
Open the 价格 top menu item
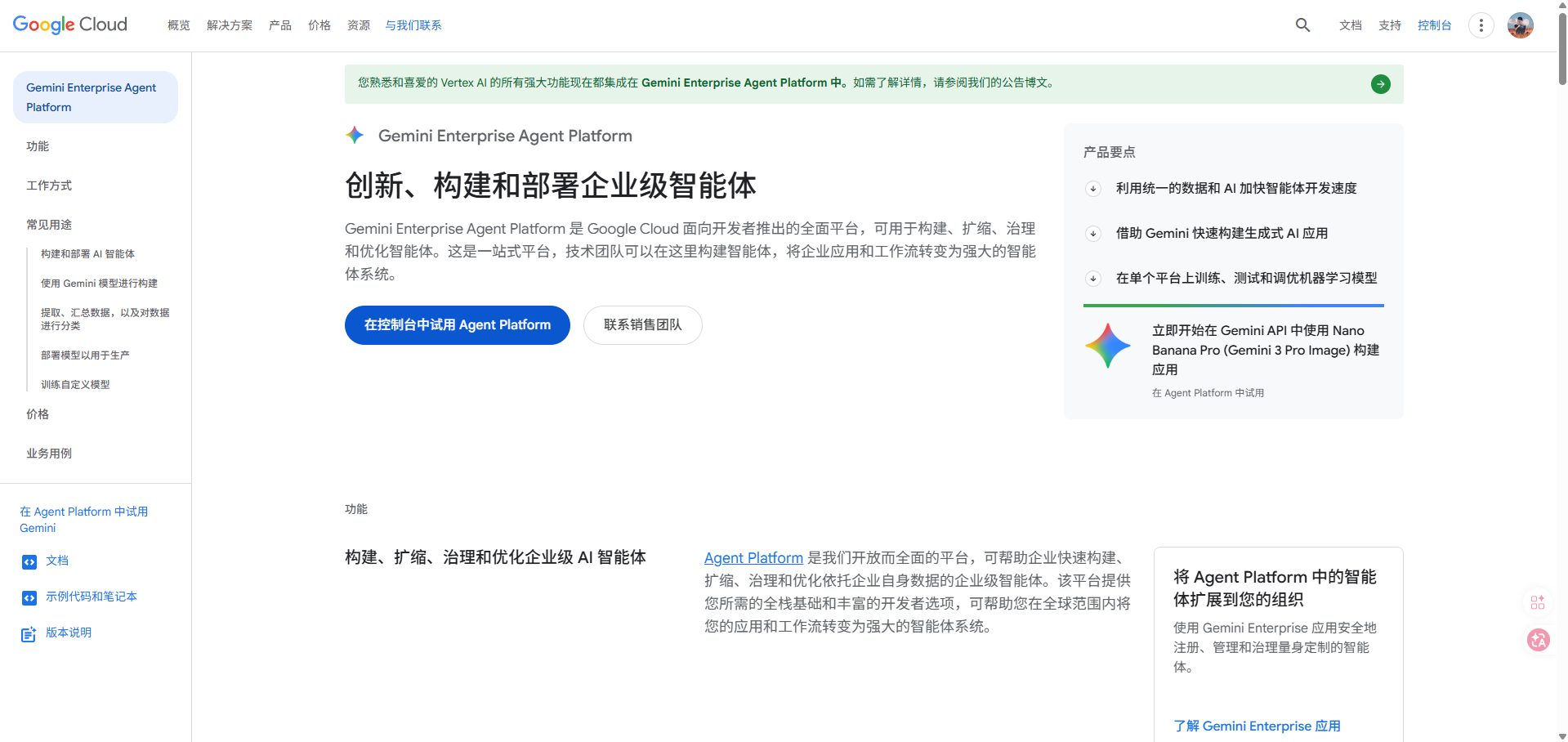pos(319,25)
